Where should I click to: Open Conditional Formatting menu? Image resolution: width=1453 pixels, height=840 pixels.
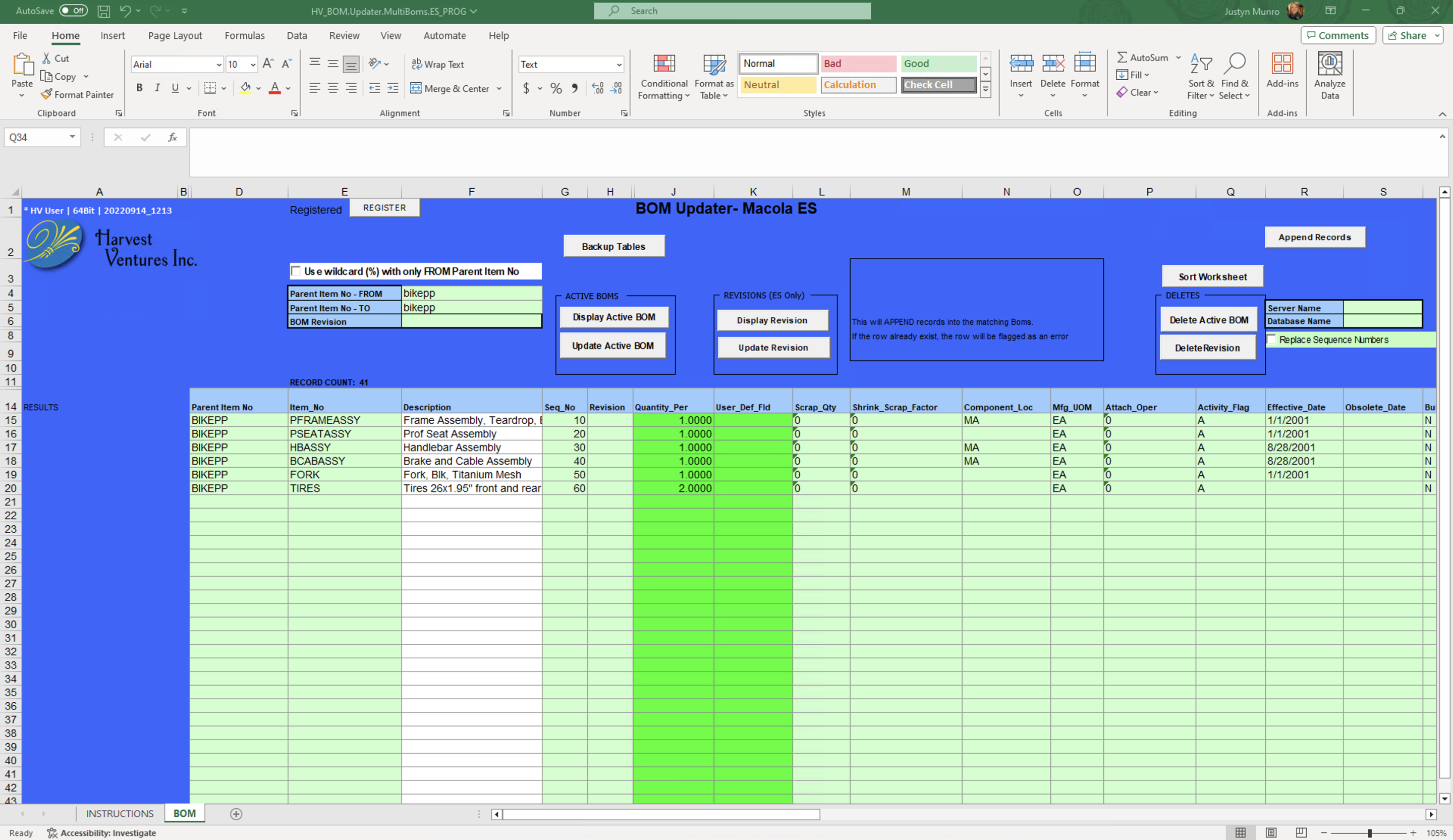click(x=664, y=77)
